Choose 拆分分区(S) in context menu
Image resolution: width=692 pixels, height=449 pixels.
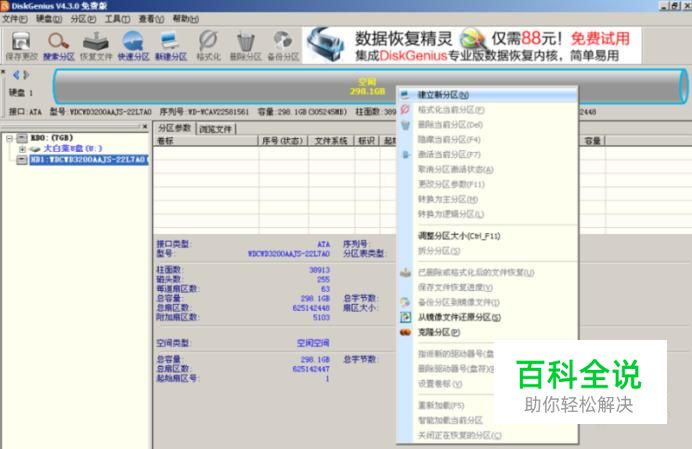(x=488, y=251)
